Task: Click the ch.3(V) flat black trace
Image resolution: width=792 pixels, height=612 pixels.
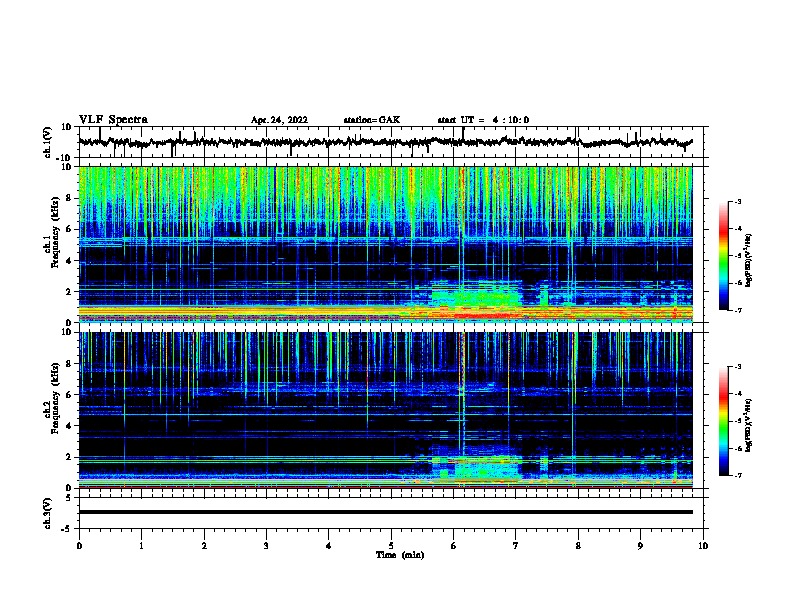Action: tap(386, 512)
